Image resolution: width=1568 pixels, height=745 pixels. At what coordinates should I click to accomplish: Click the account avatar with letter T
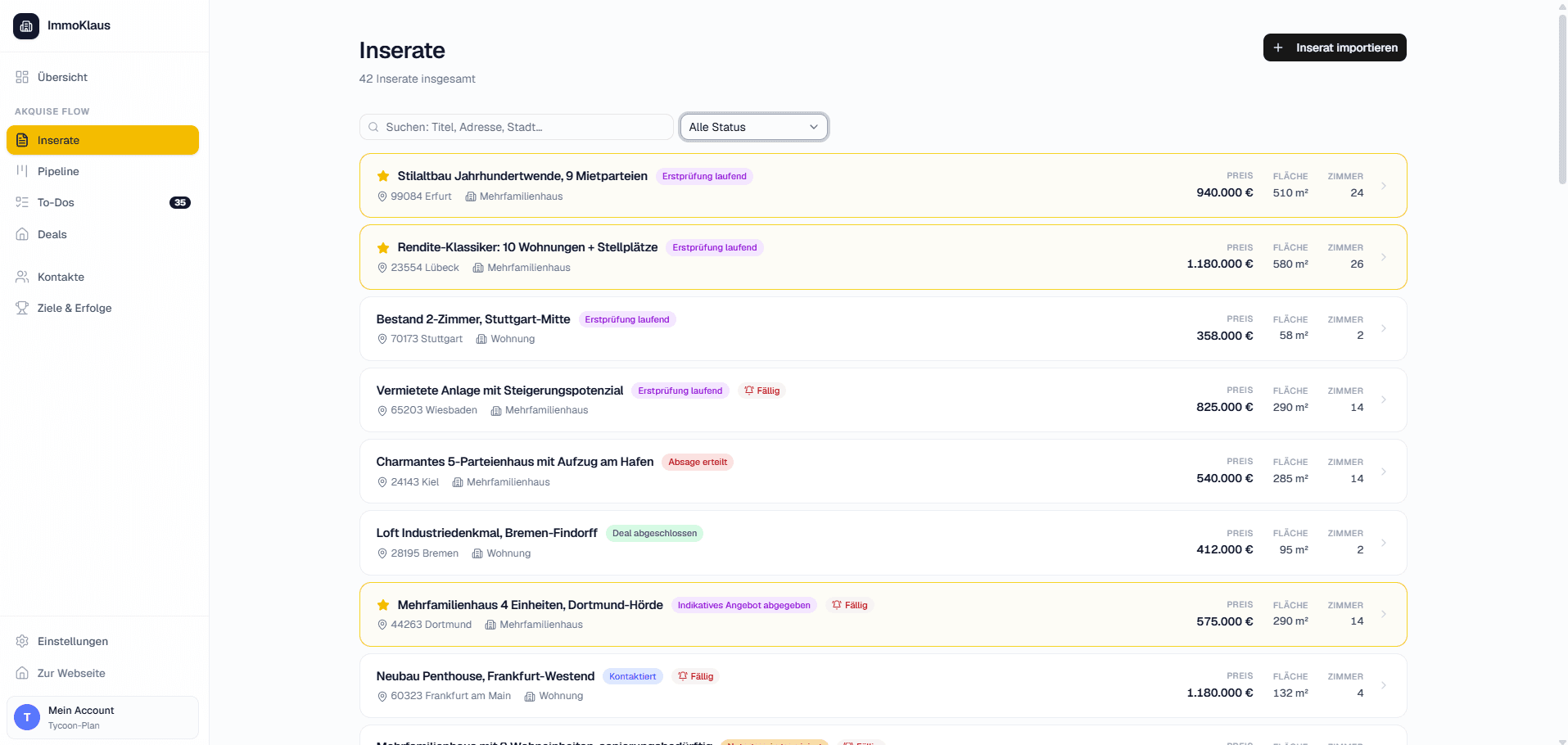[x=27, y=717]
